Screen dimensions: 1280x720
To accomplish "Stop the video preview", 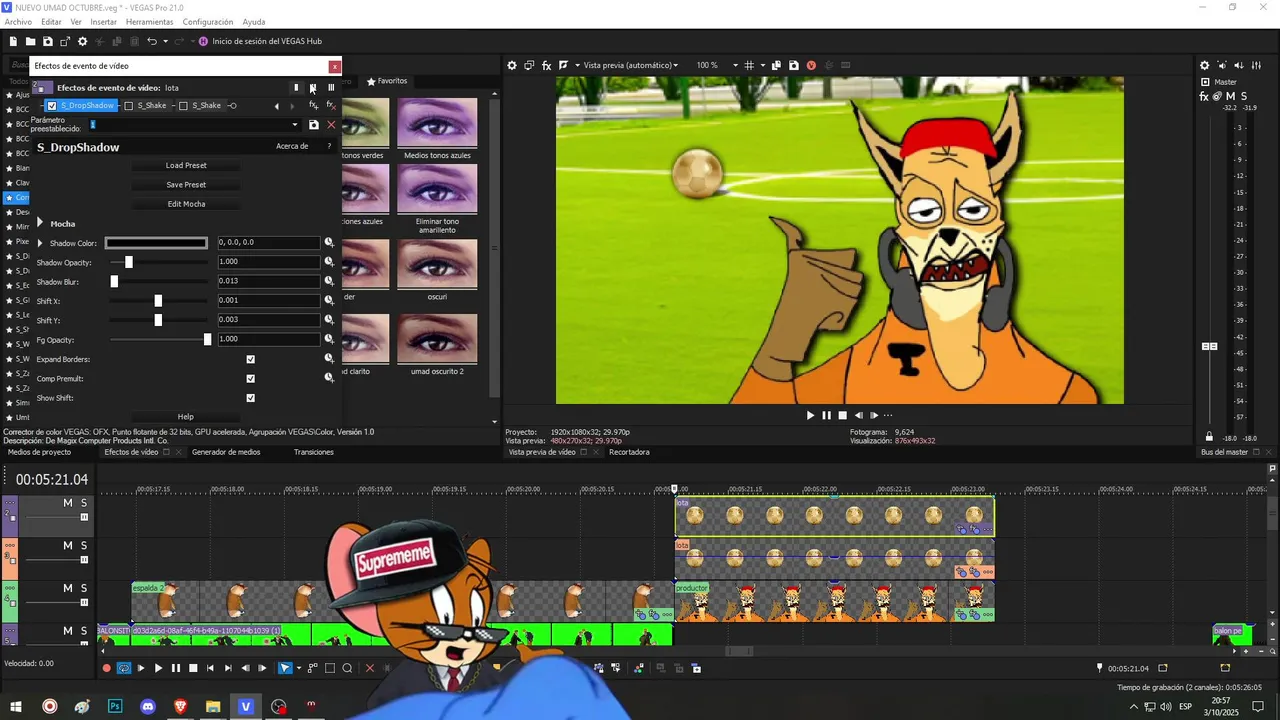I will pyautogui.click(x=842, y=415).
